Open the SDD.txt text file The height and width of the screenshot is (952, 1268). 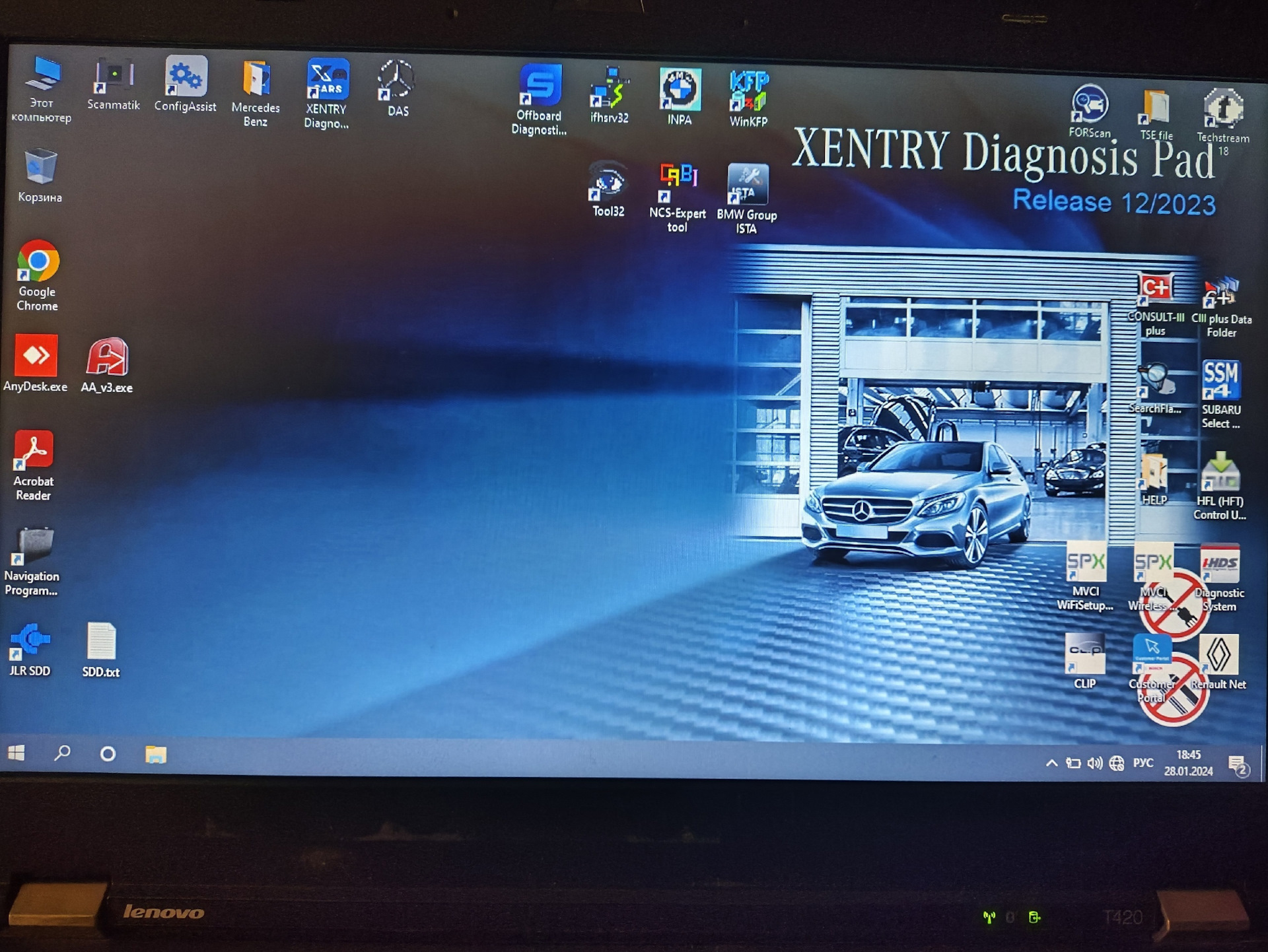point(101,642)
